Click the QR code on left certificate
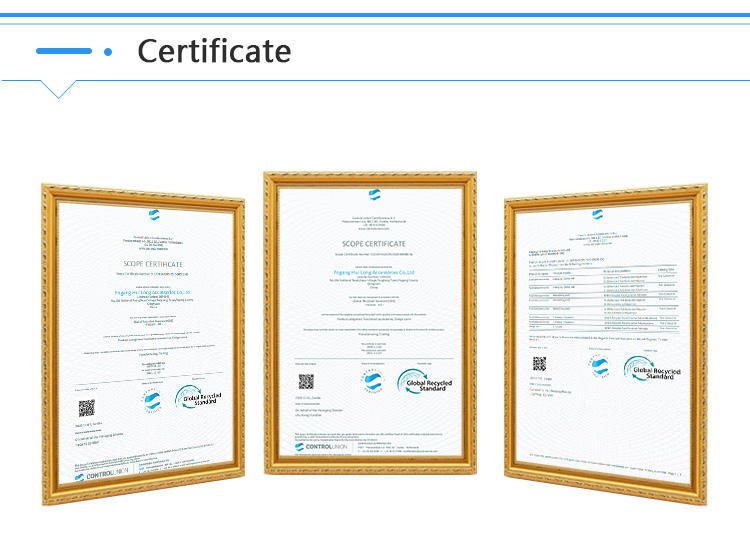This screenshot has height=549, width=750. (87, 408)
